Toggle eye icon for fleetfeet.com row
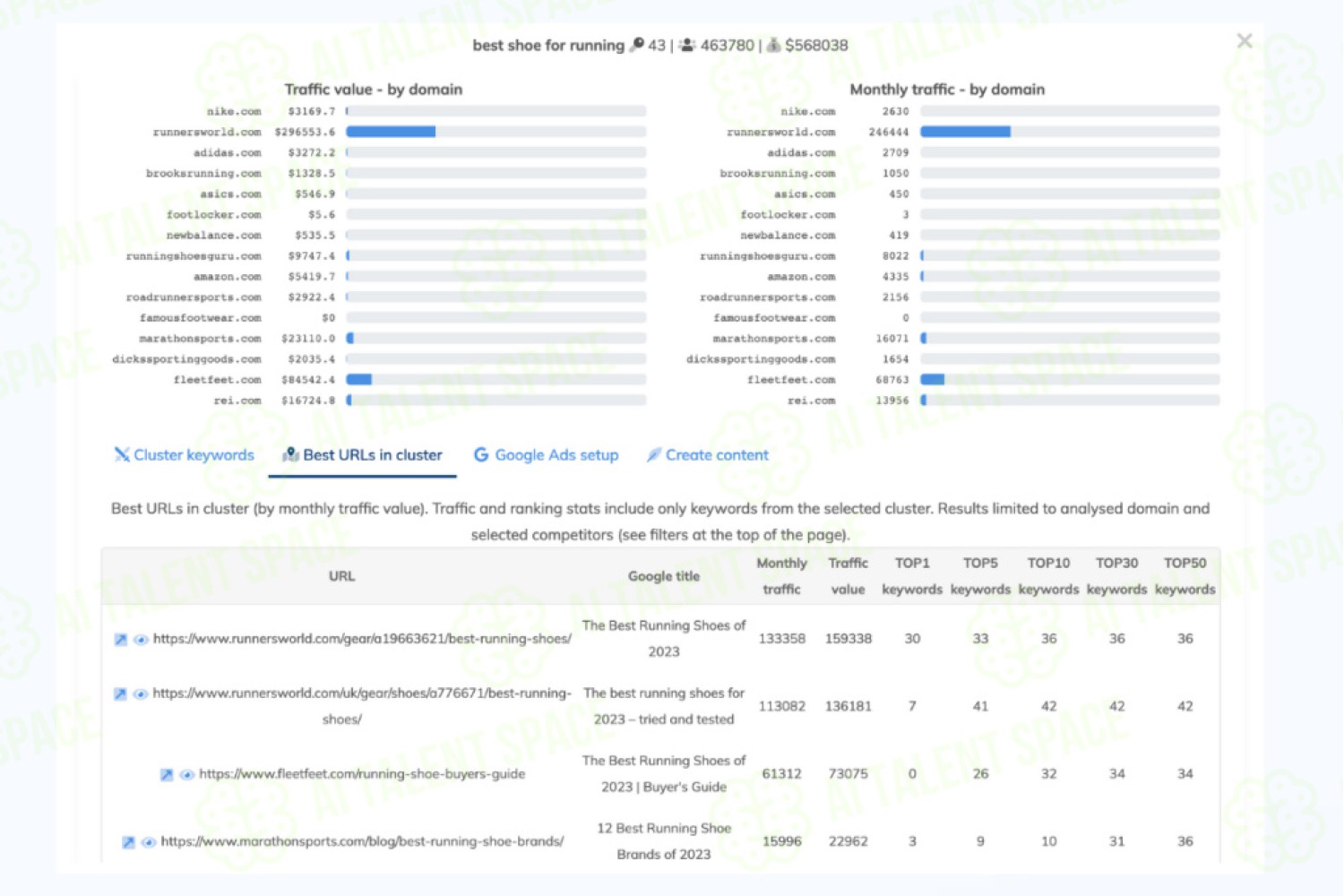 [x=187, y=775]
